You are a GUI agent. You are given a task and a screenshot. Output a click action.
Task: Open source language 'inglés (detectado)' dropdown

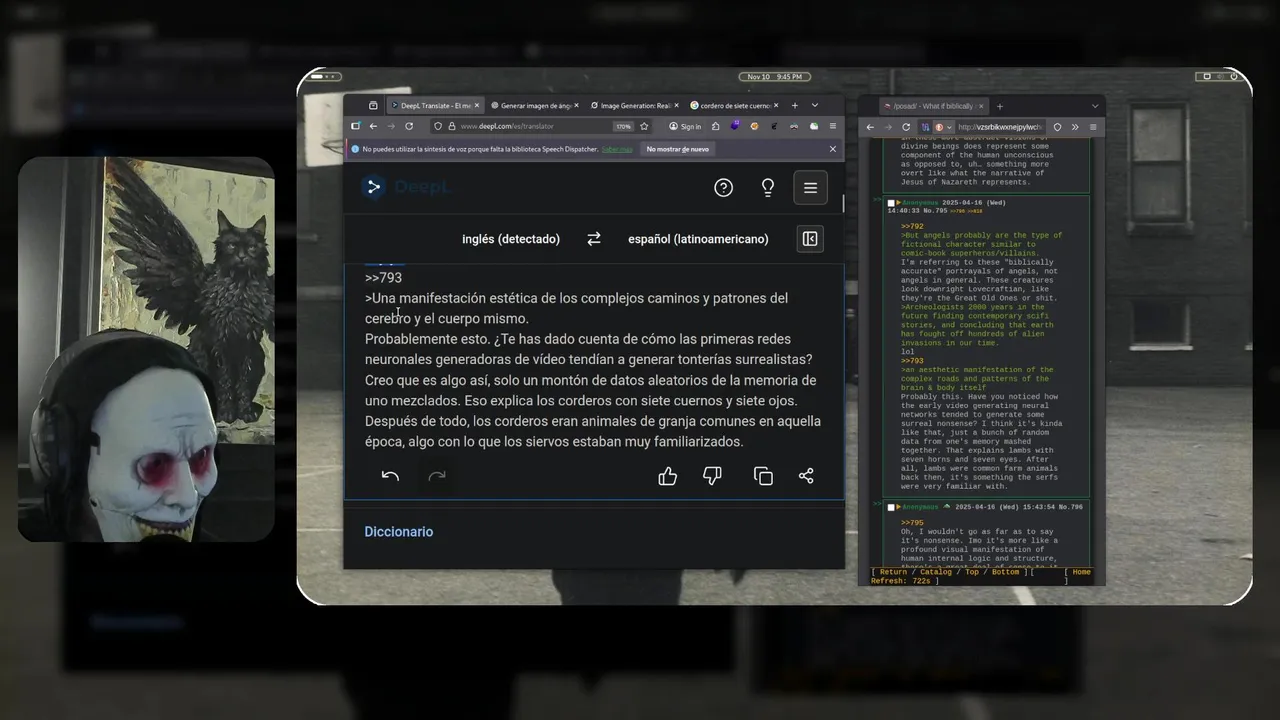510,239
